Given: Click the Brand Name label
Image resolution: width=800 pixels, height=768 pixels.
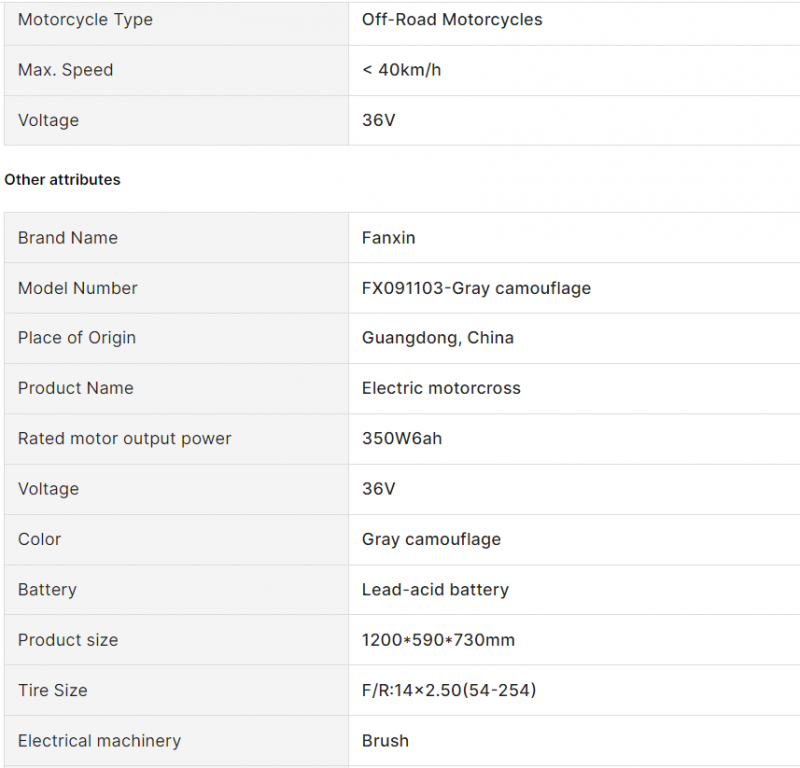Looking at the screenshot, I should pos(68,238).
